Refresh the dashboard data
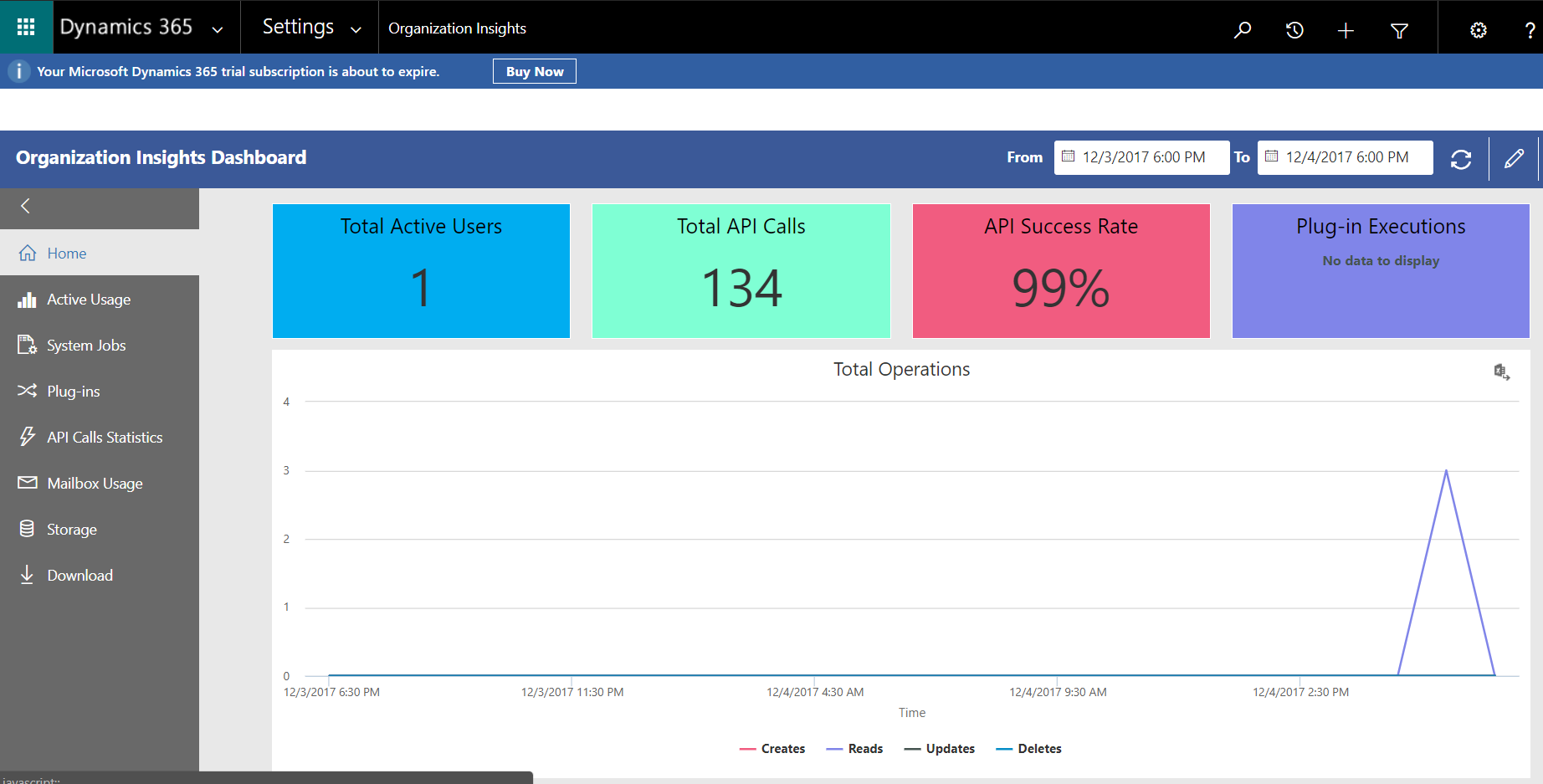The height and width of the screenshot is (784, 1543). [x=1461, y=158]
